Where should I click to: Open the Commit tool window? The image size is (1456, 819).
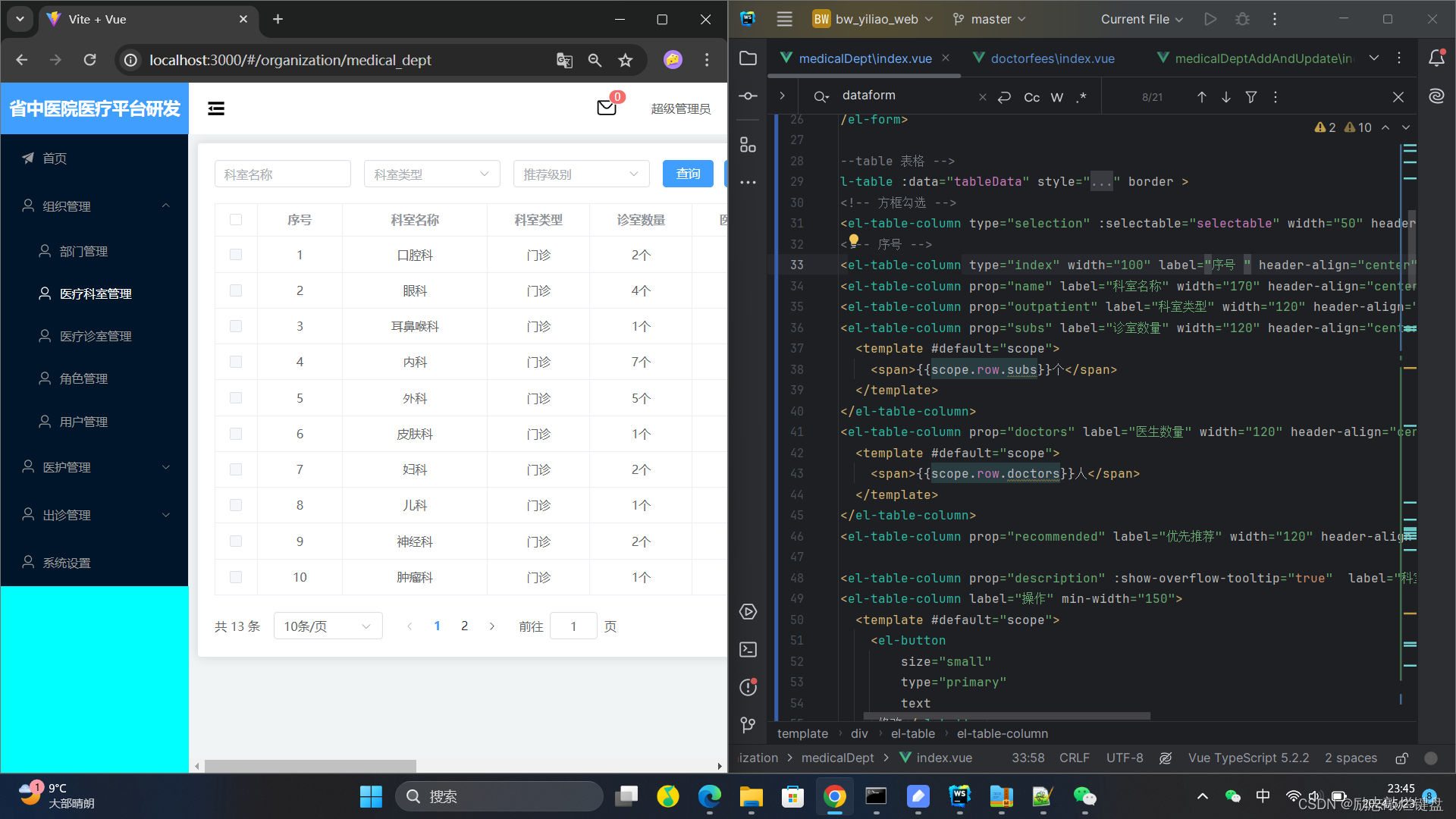point(748,96)
